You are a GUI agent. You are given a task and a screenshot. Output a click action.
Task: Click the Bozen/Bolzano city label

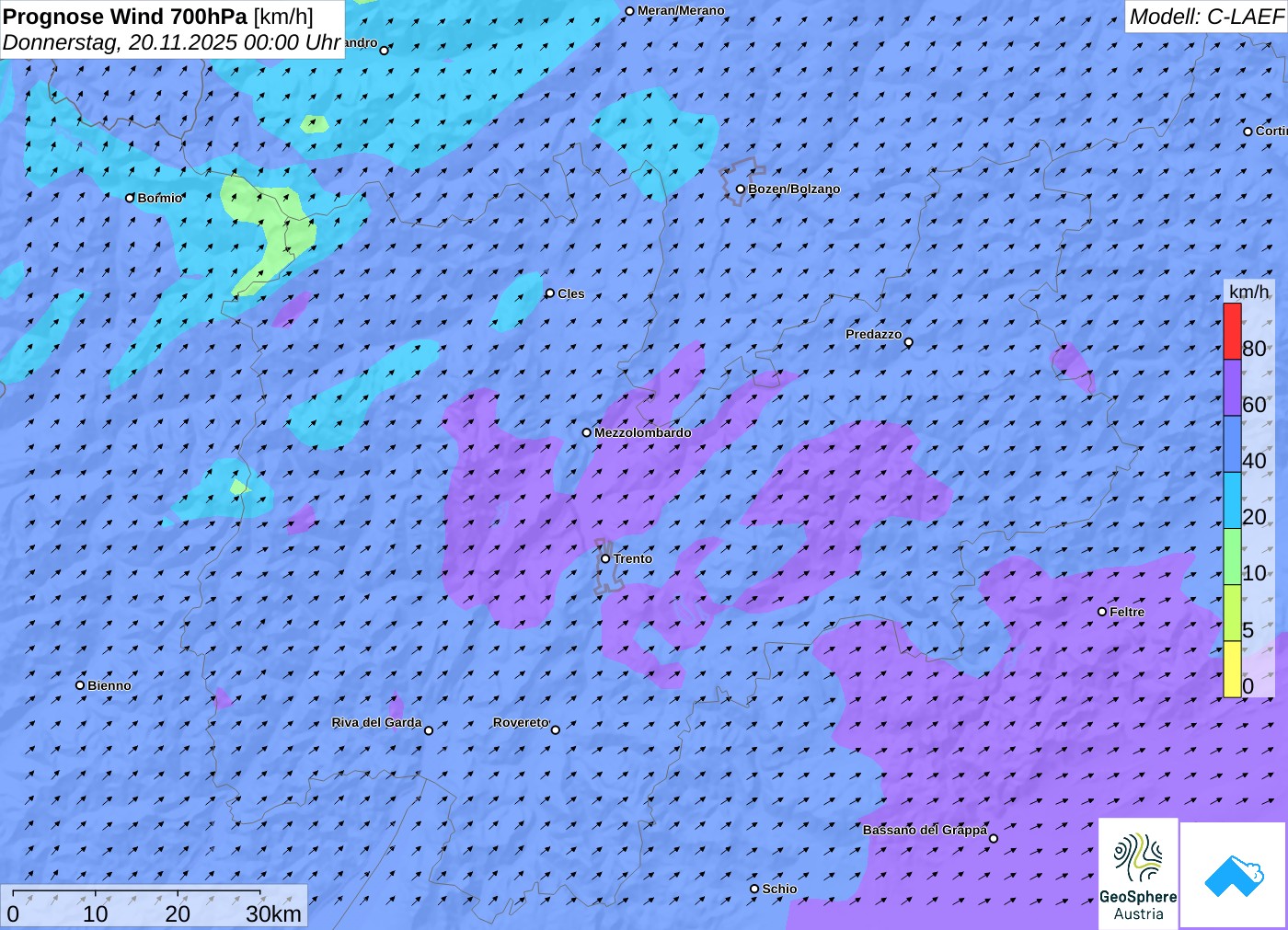tap(794, 189)
